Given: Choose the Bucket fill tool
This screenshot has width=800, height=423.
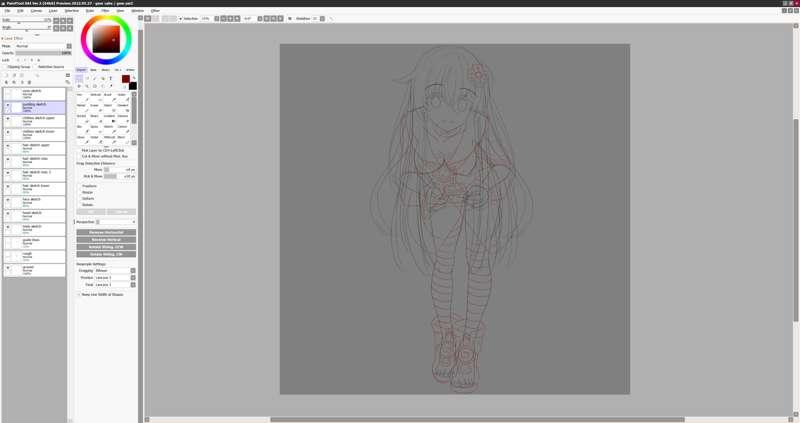Looking at the screenshot, I should click(82, 118).
